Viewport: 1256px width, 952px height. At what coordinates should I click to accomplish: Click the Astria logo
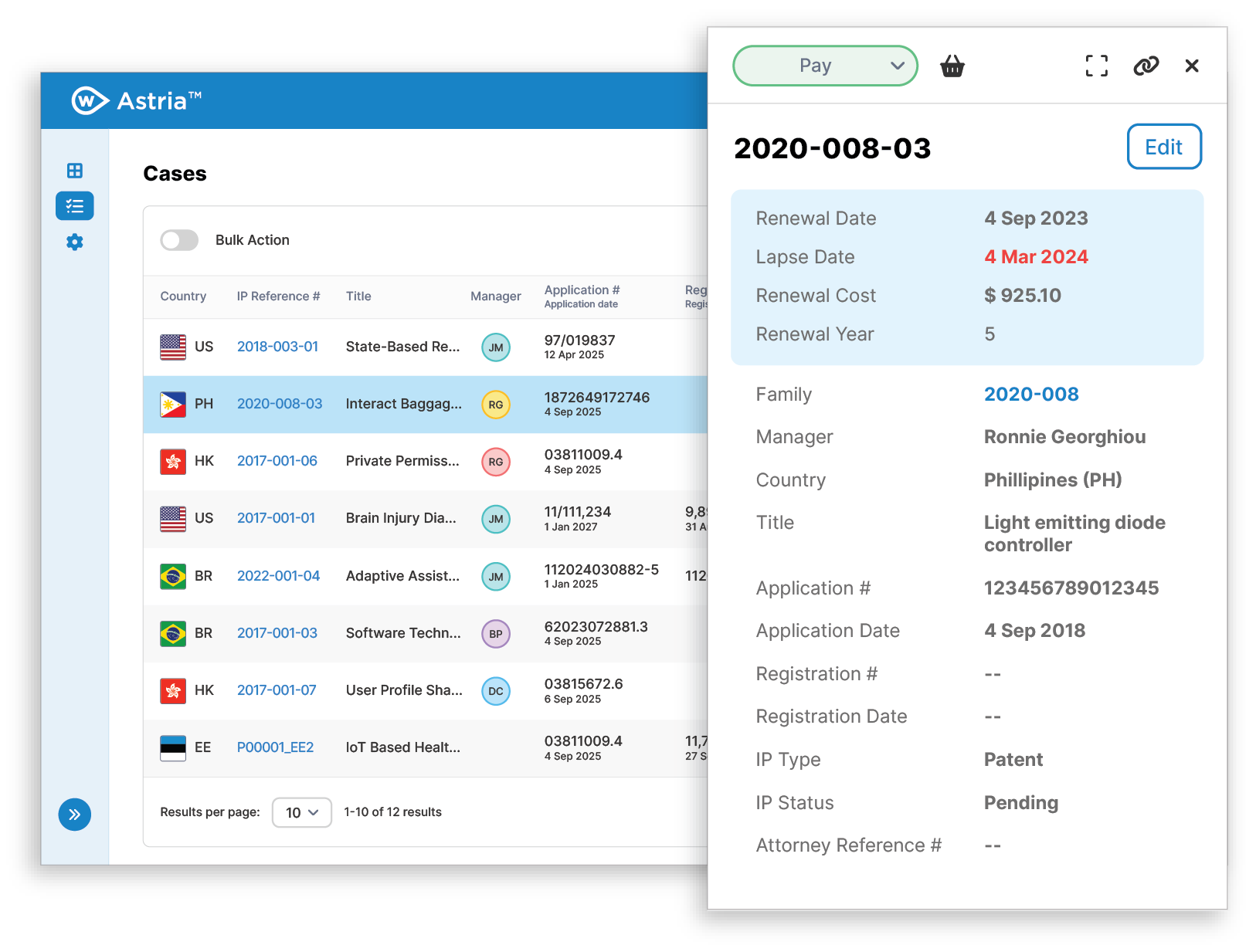pyautogui.click(x=137, y=100)
